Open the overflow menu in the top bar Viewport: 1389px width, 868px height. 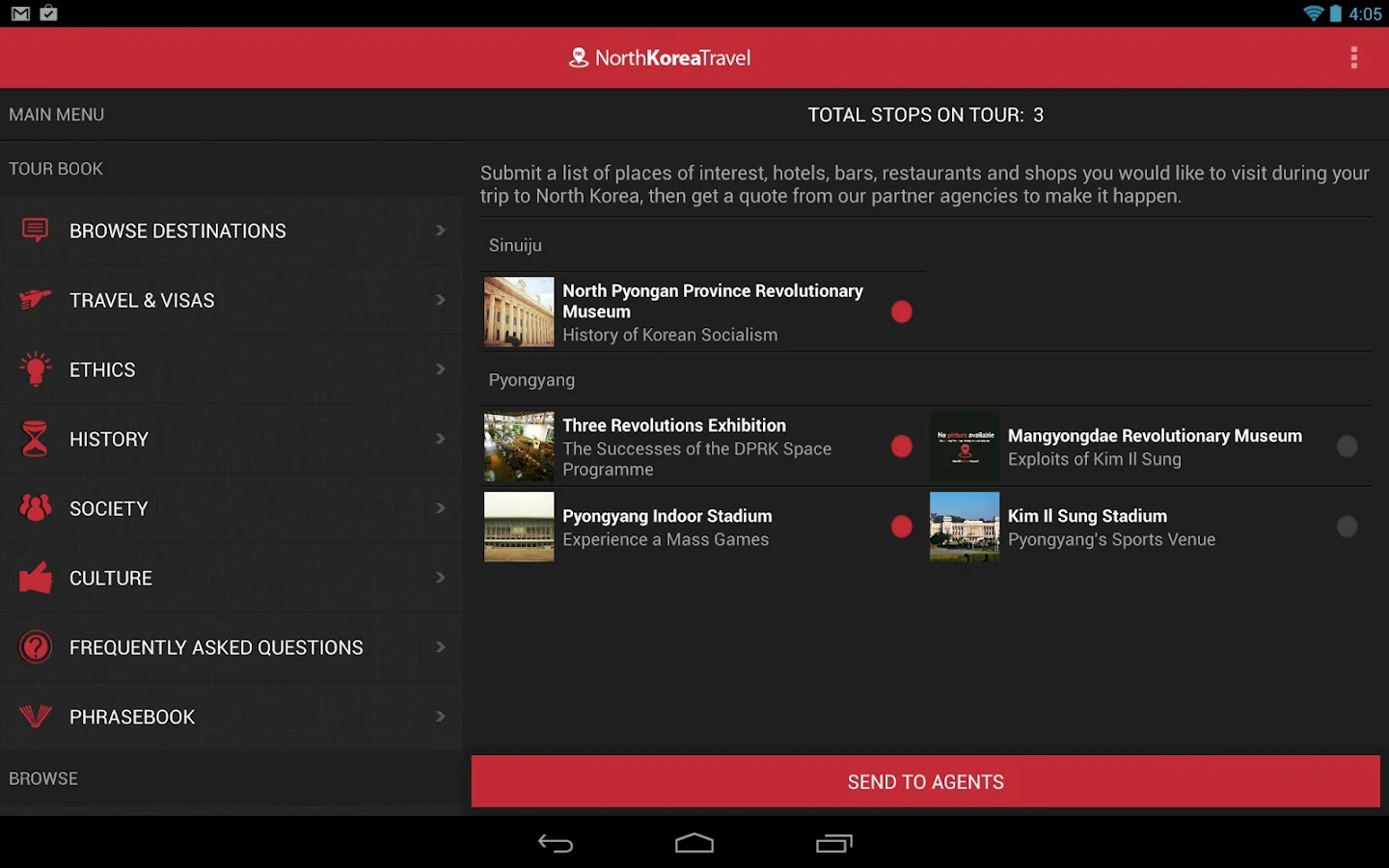(1354, 57)
